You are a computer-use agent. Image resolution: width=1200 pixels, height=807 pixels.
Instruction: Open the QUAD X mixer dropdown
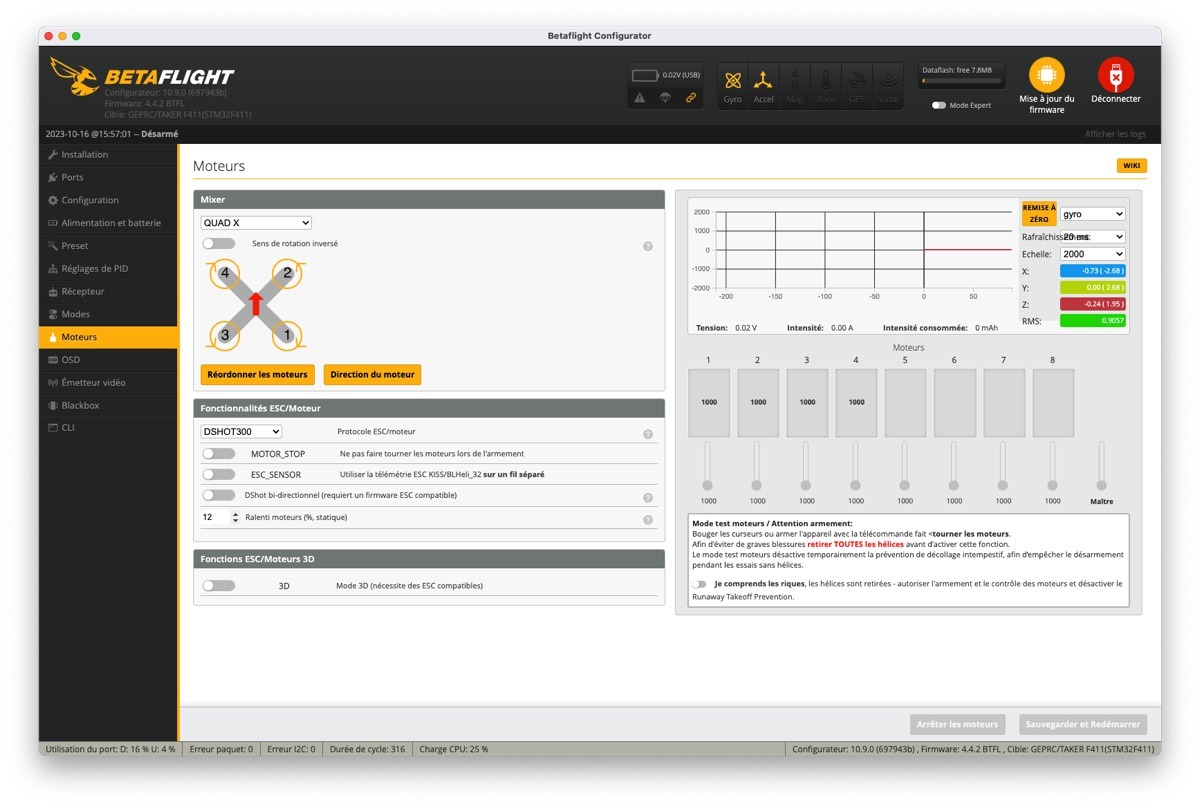click(x=256, y=223)
